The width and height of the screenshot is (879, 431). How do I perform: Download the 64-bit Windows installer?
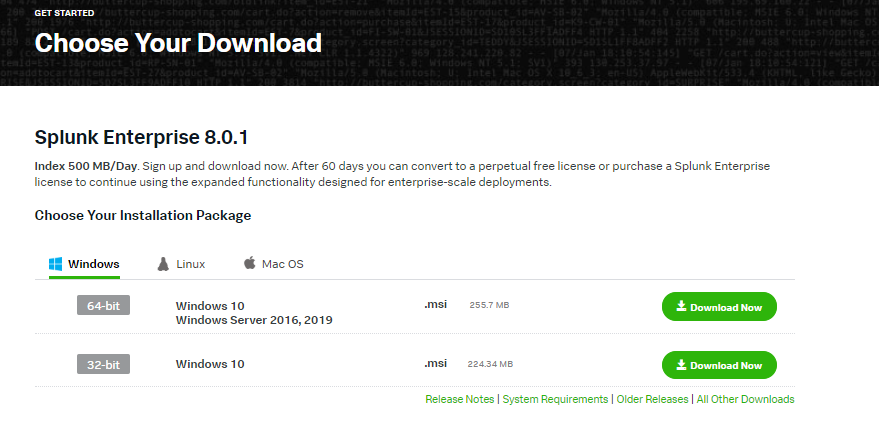719,307
